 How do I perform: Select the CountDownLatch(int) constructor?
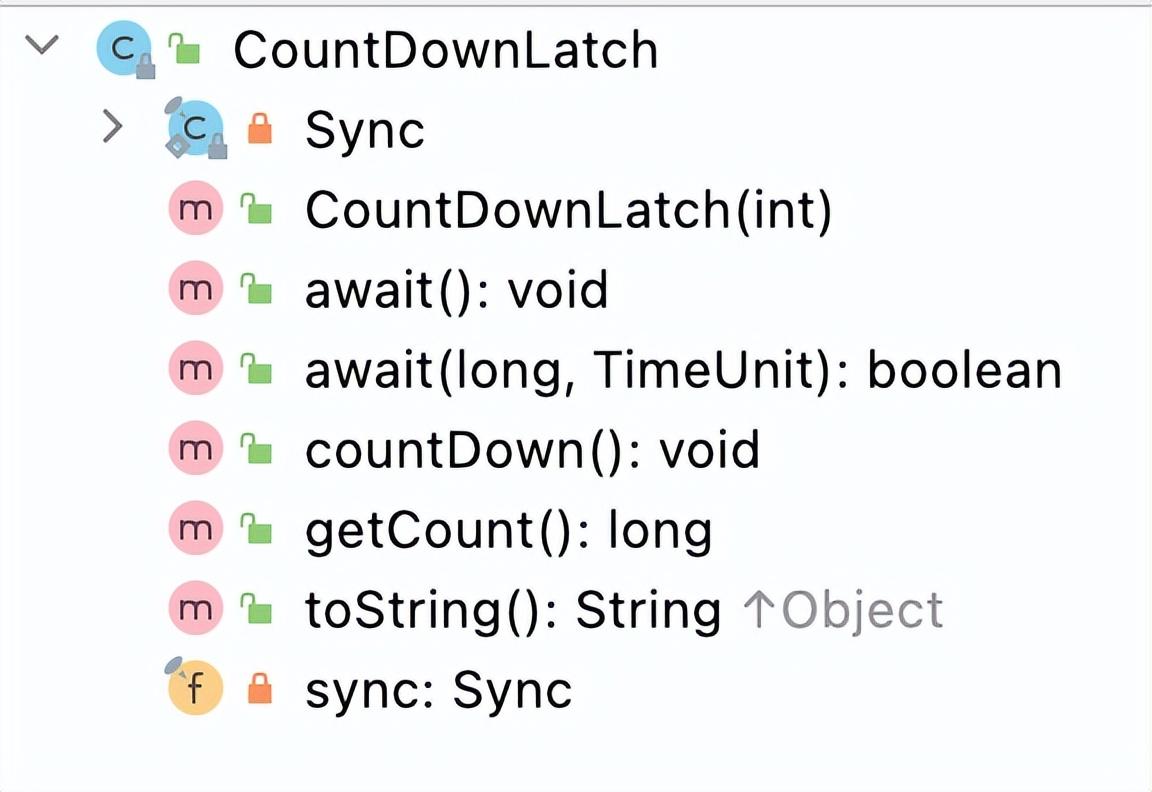(567, 211)
